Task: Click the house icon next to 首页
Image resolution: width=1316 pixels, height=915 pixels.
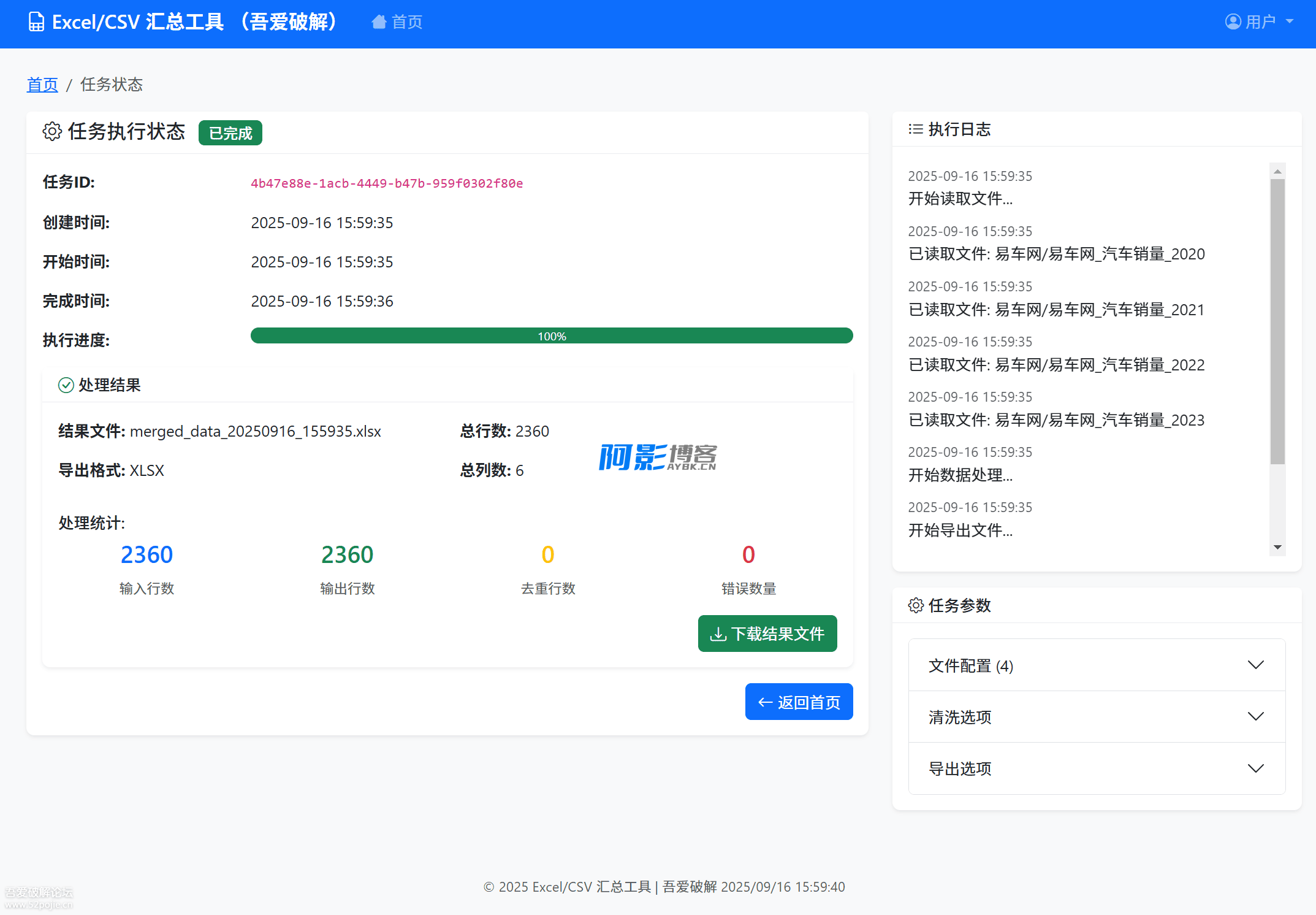Action: click(x=379, y=22)
